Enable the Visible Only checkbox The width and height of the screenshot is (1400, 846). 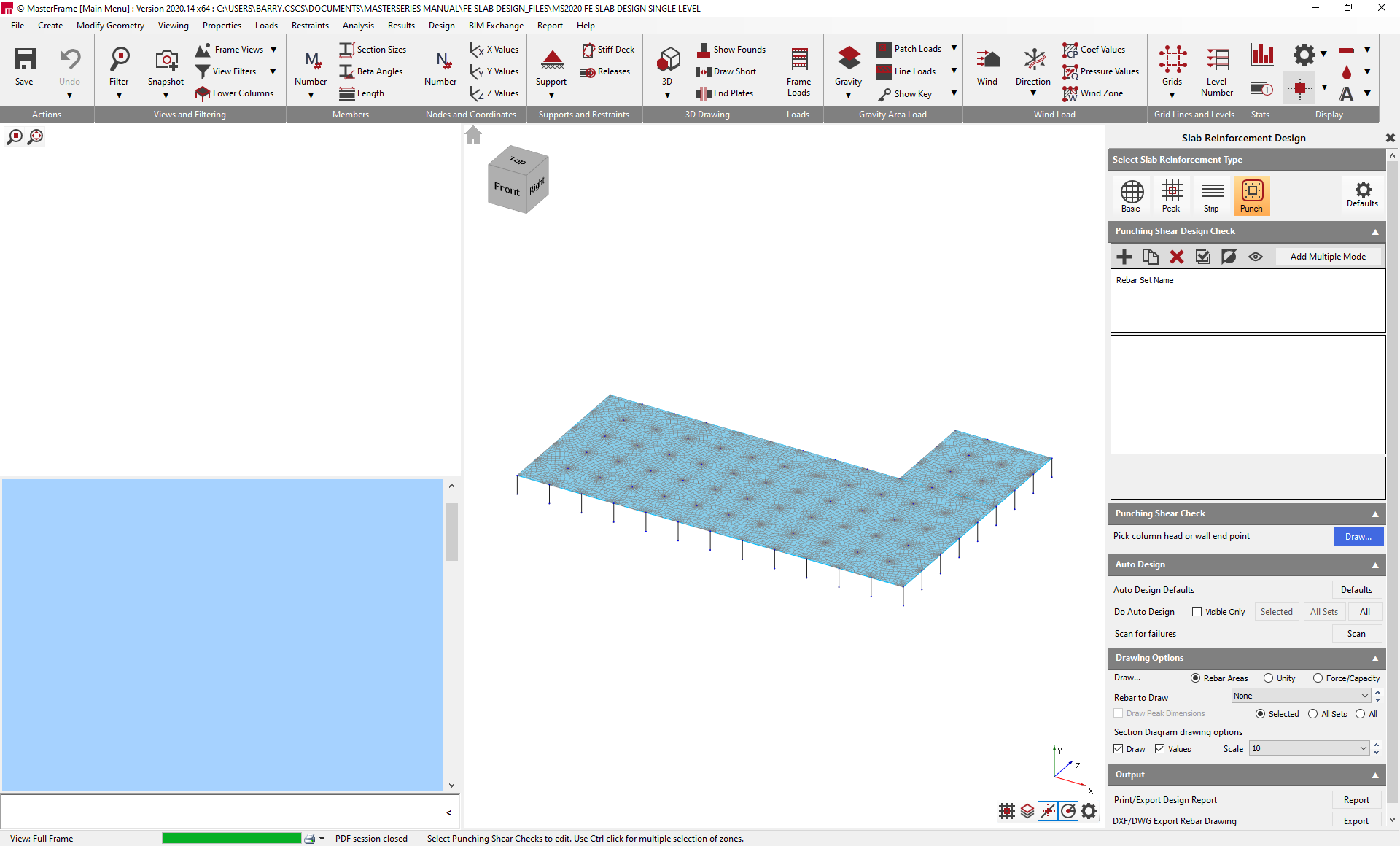[x=1197, y=612]
